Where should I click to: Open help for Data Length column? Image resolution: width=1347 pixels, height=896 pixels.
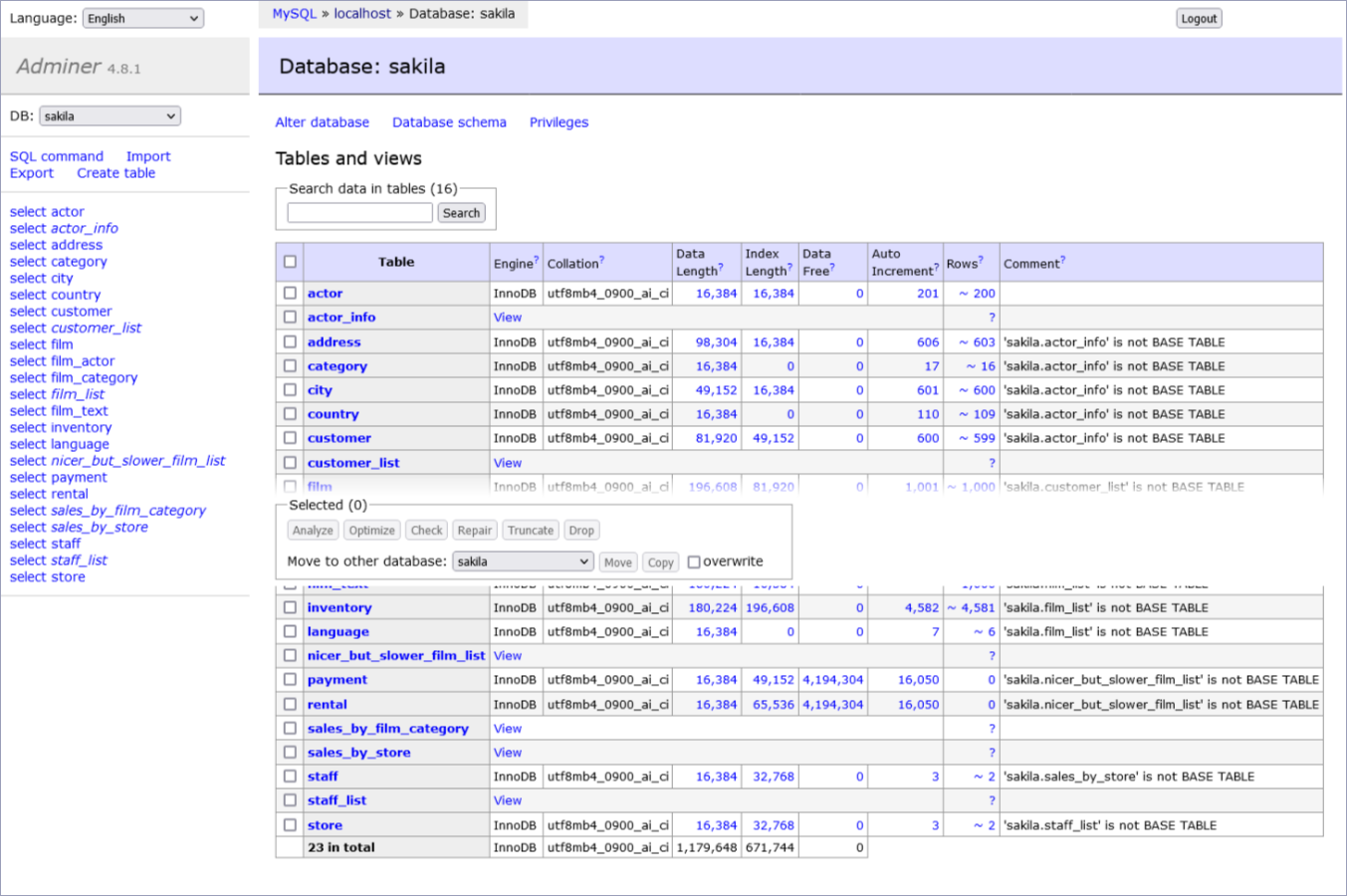[x=721, y=269]
